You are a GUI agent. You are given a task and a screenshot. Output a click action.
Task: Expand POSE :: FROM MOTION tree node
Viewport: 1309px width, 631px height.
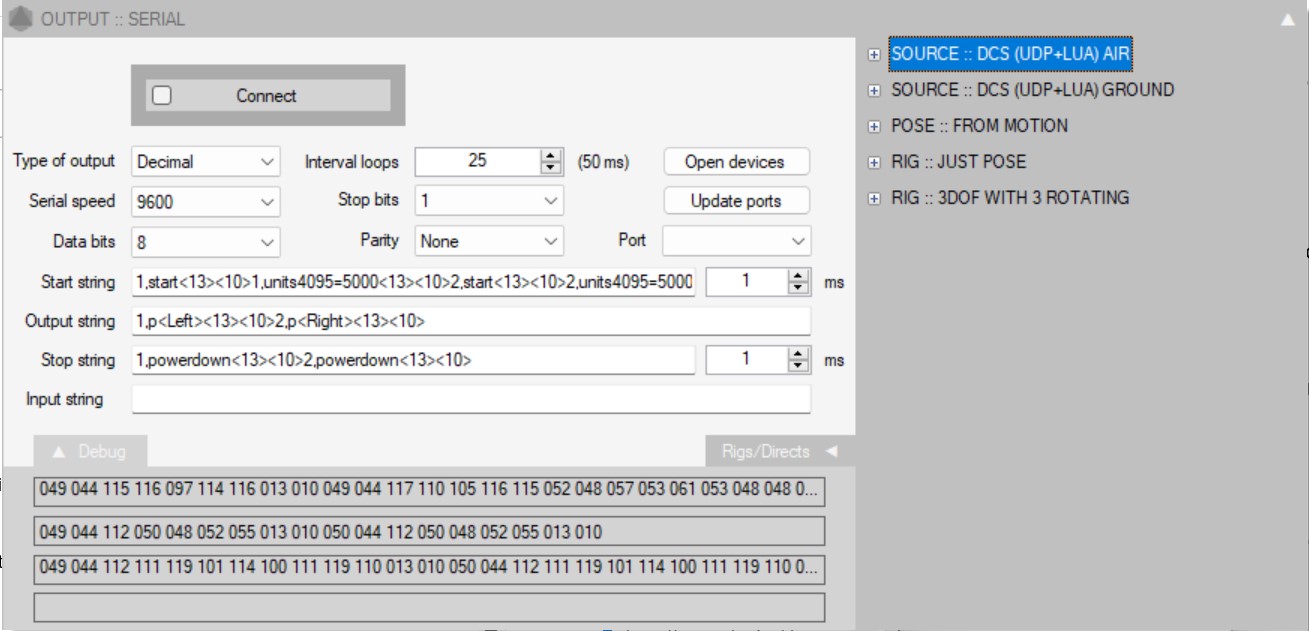pyautogui.click(x=874, y=127)
